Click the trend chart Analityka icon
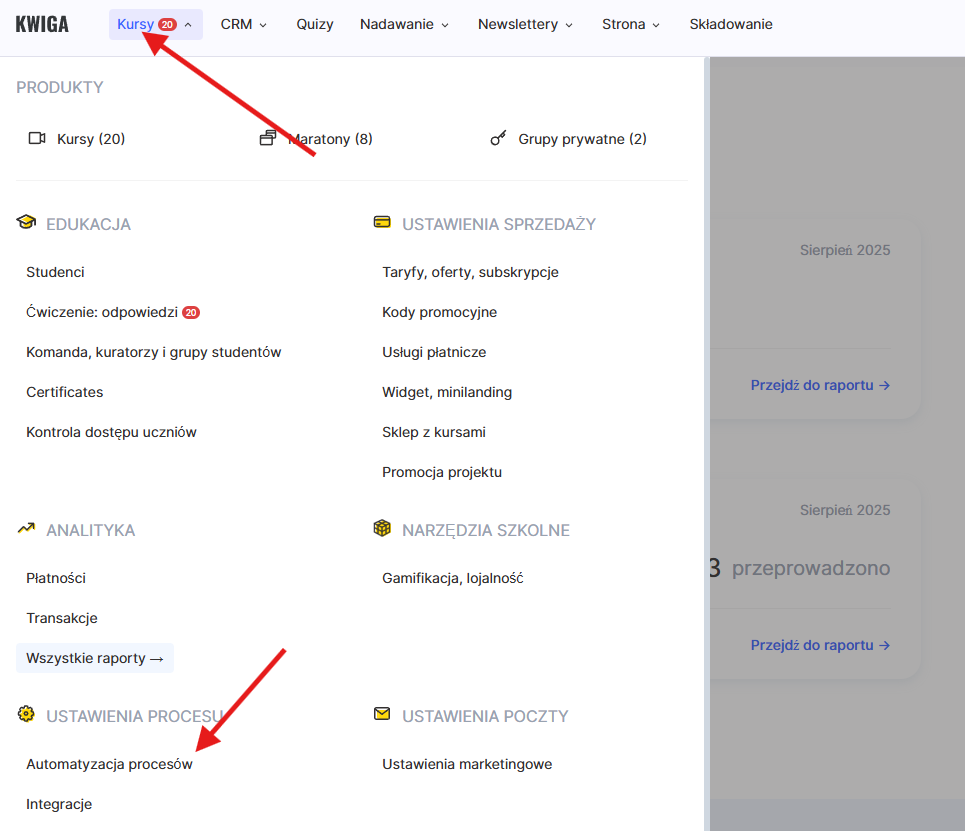Viewport: 965px width, 831px height. pyautogui.click(x=26, y=529)
